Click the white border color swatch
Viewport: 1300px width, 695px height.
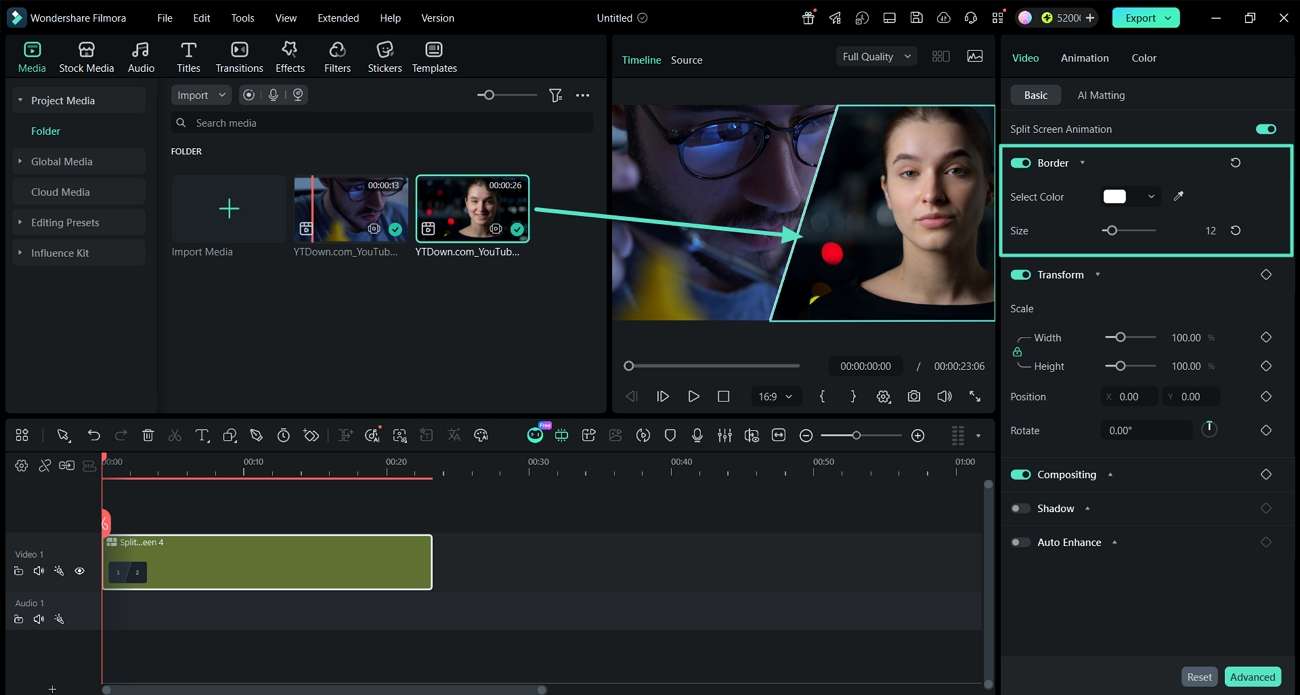pyautogui.click(x=1114, y=196)
